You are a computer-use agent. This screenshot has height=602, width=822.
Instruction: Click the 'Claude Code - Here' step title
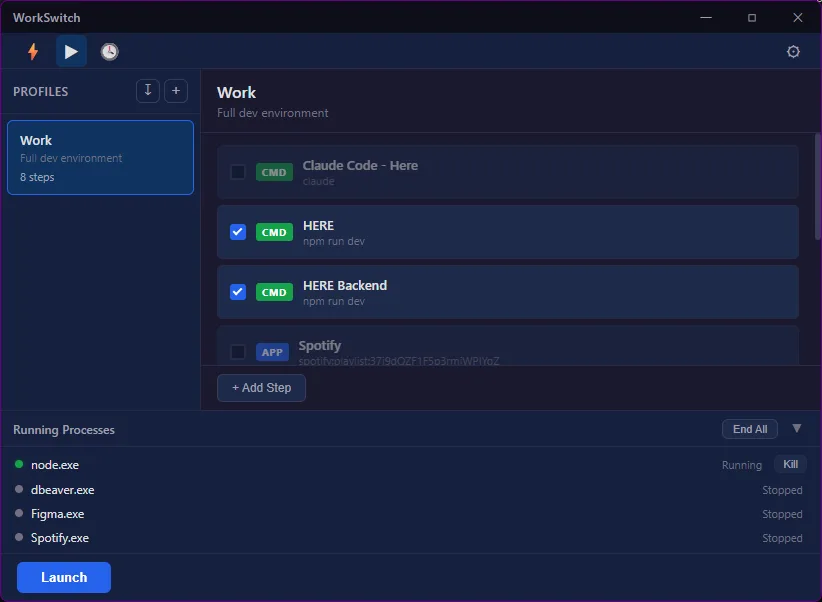tap(360, 165)
